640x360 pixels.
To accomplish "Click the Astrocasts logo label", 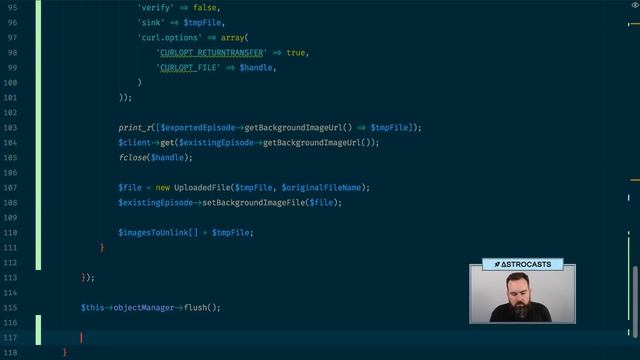I will [x=523, y=264].
